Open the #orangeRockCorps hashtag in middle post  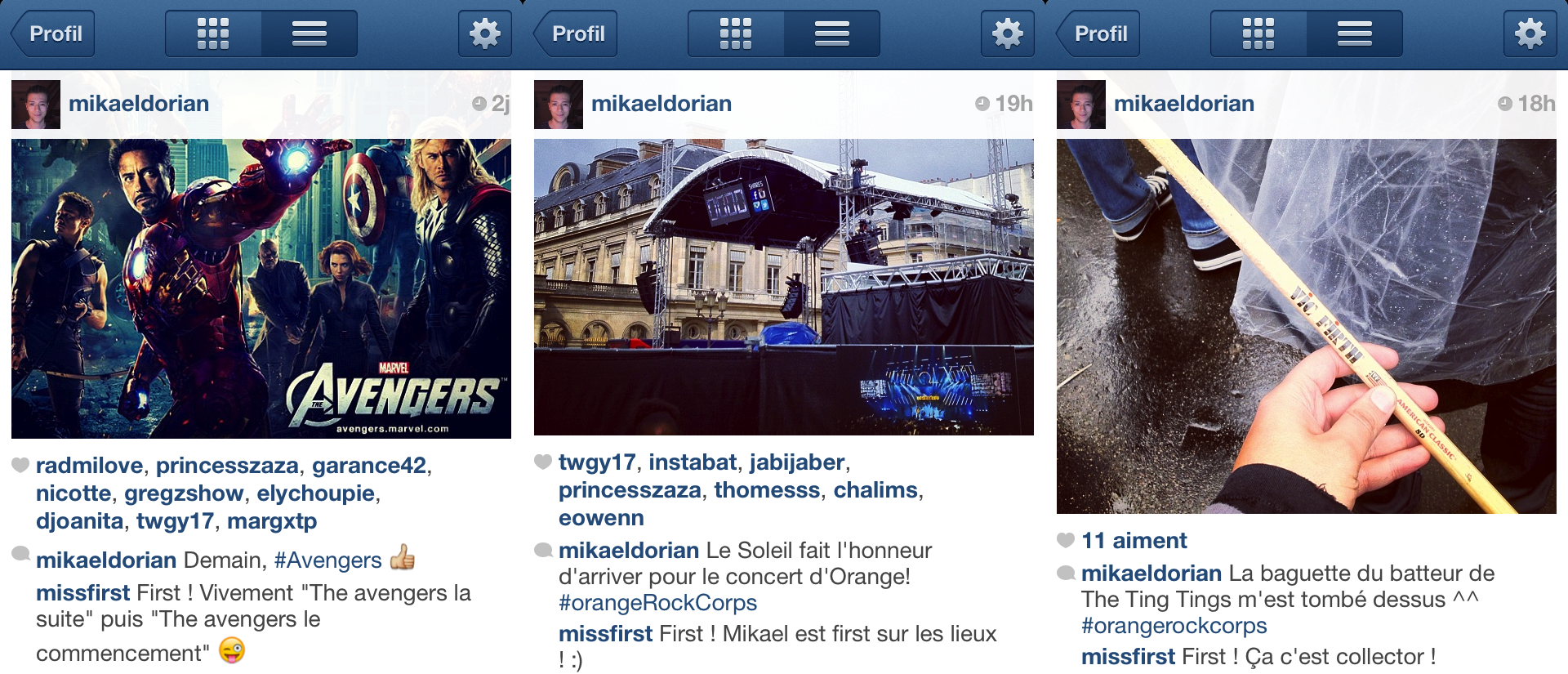[x=658, y=603]
